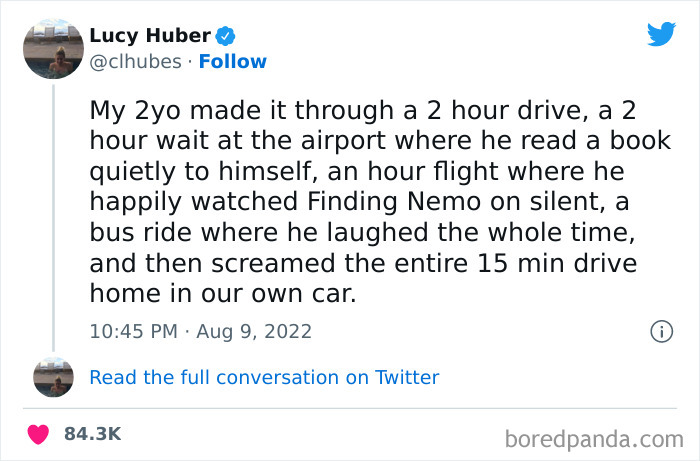The image size is (700, 461).
Task: Click the Twitter bird logo
Action: 661,34
